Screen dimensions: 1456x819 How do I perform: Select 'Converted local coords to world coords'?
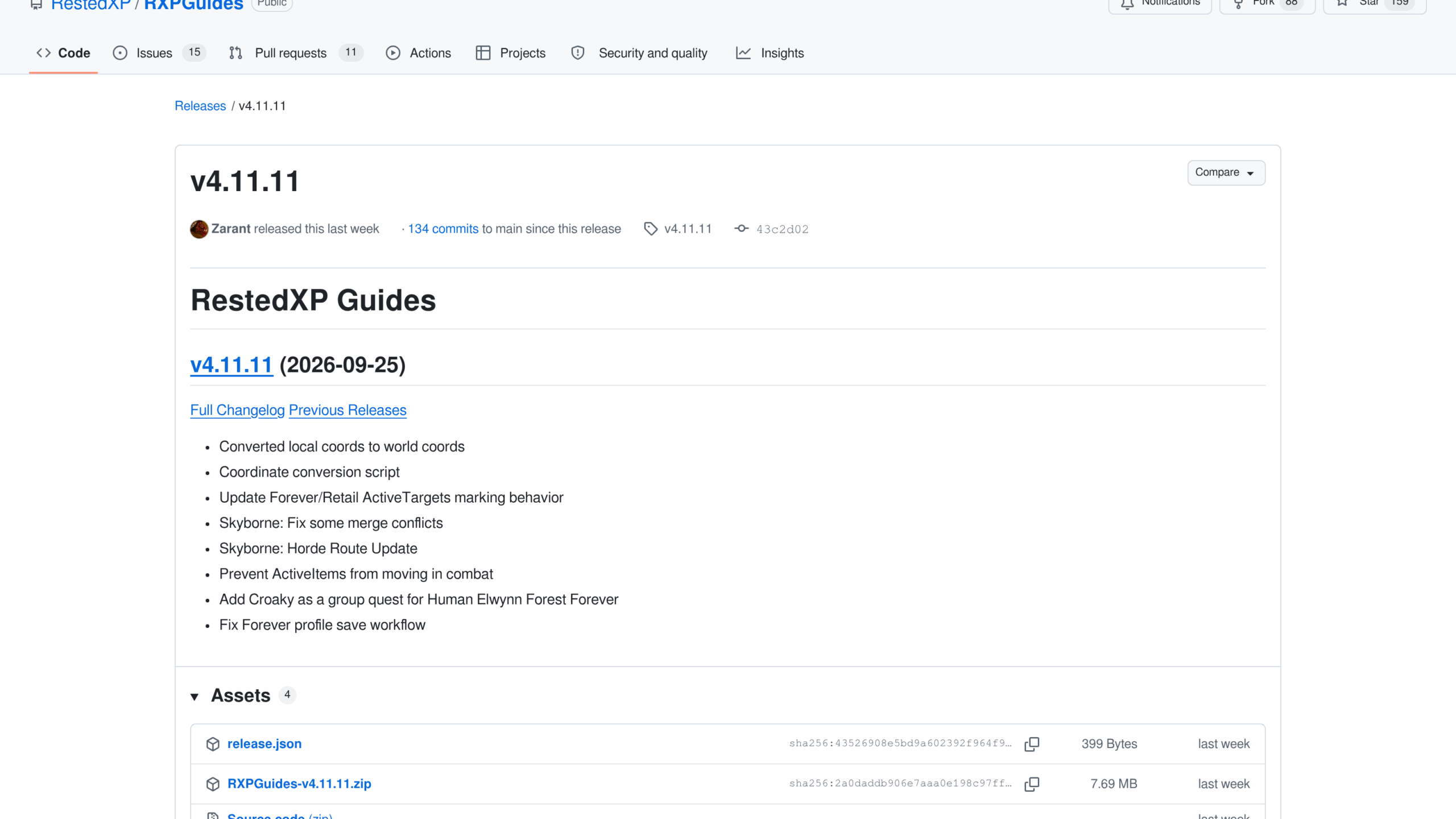pos(342,446)
